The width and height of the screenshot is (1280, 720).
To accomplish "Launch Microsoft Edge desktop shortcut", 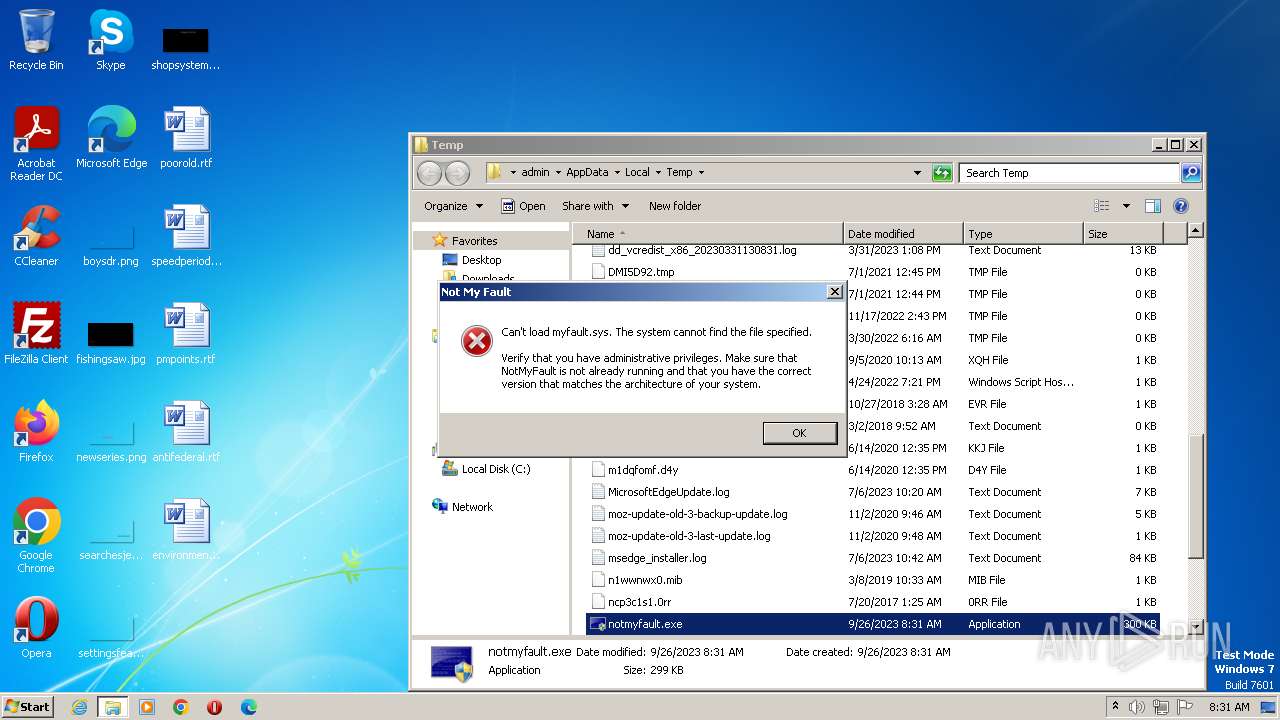I will (x=111, y=138).
